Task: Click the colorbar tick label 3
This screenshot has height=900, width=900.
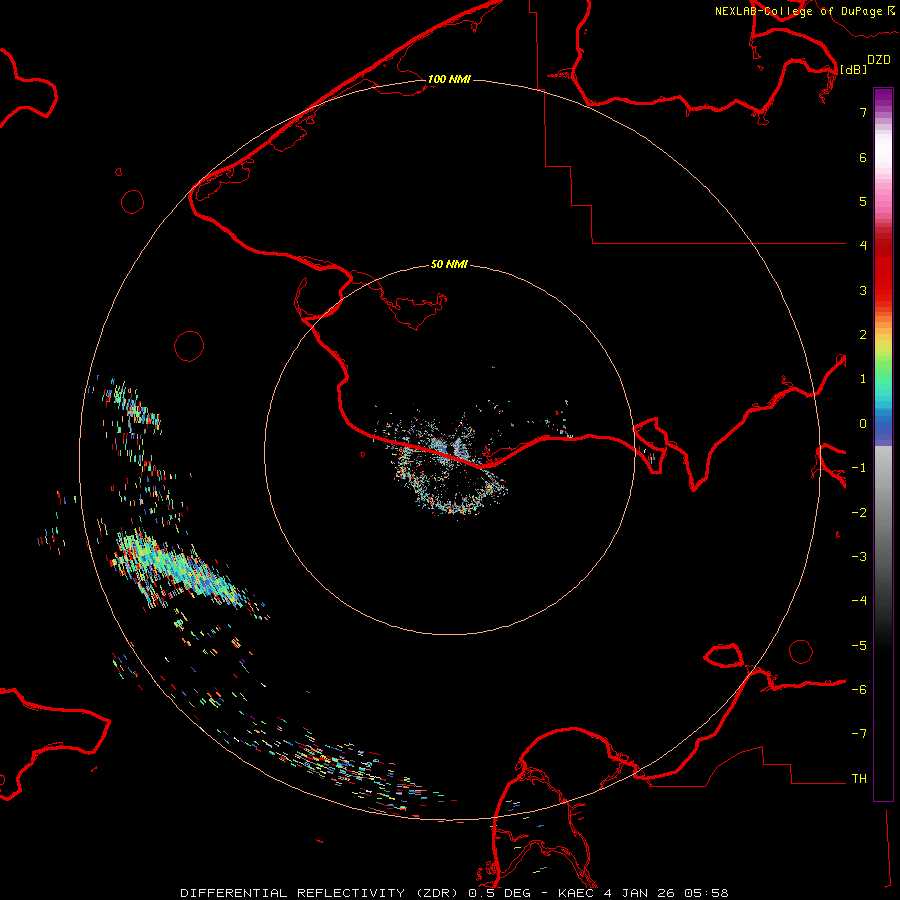Action: tap(863, 290)
